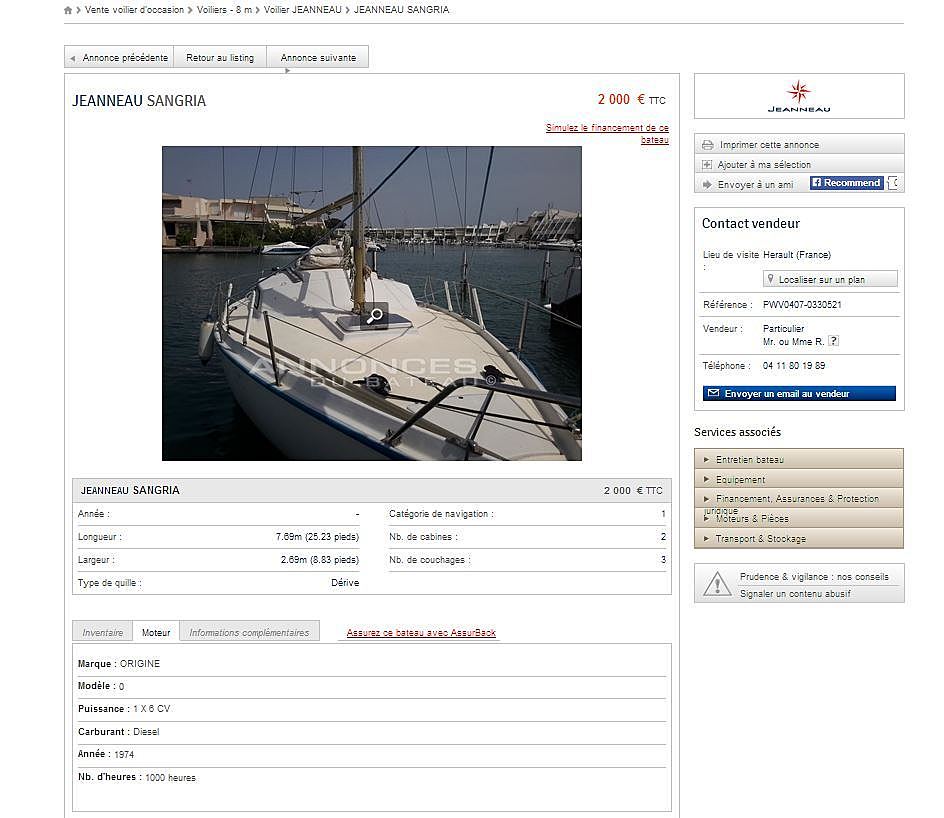The image size is (944, 818).
Task: Click the envelope icon on email button
Action: [713, 393]
